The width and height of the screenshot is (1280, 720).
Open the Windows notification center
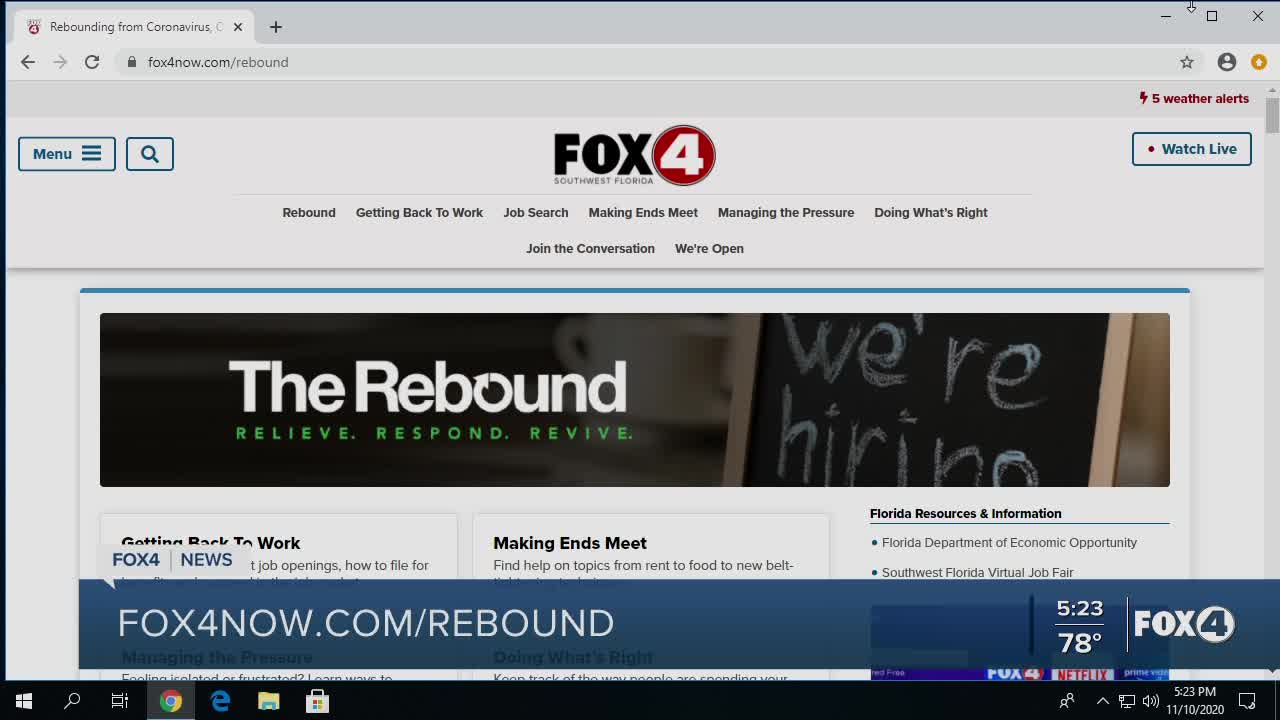(1247, 701)
